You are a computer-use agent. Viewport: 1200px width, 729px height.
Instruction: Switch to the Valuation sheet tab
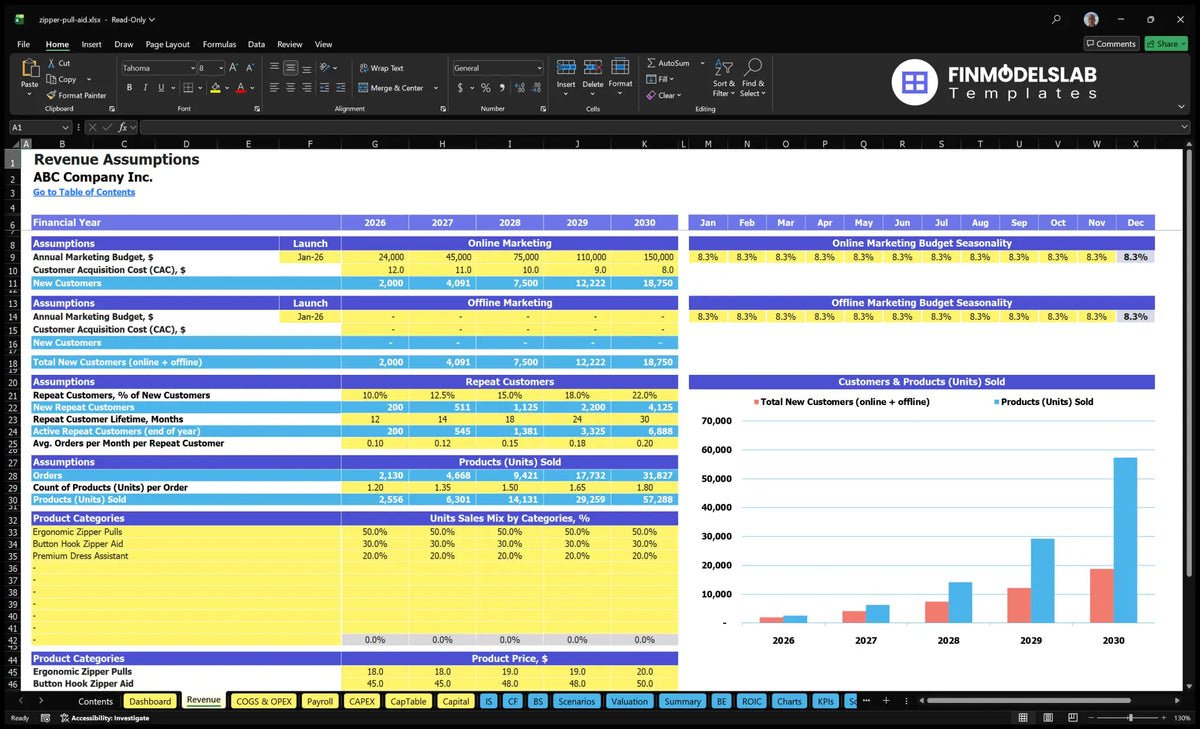coord(629,701)
